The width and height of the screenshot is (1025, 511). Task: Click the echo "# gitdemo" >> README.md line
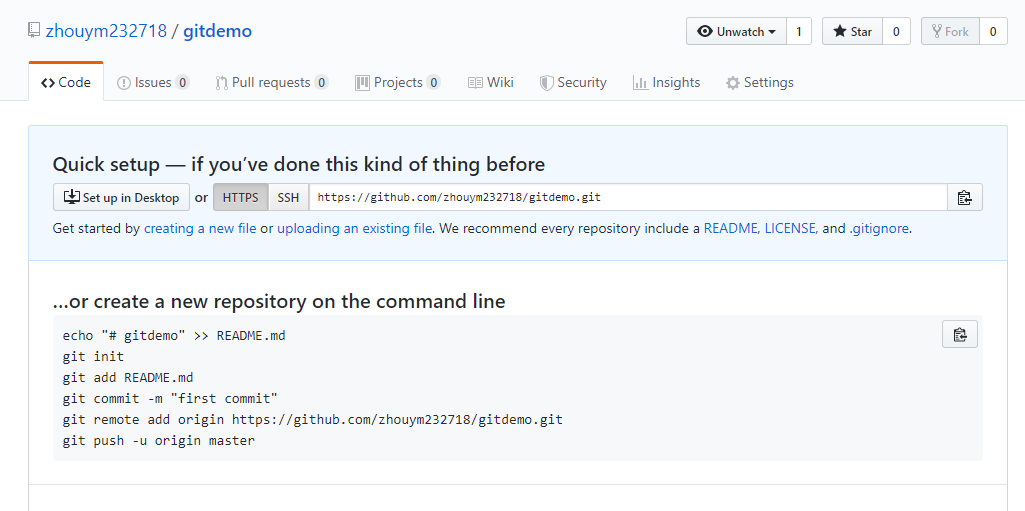174,336
